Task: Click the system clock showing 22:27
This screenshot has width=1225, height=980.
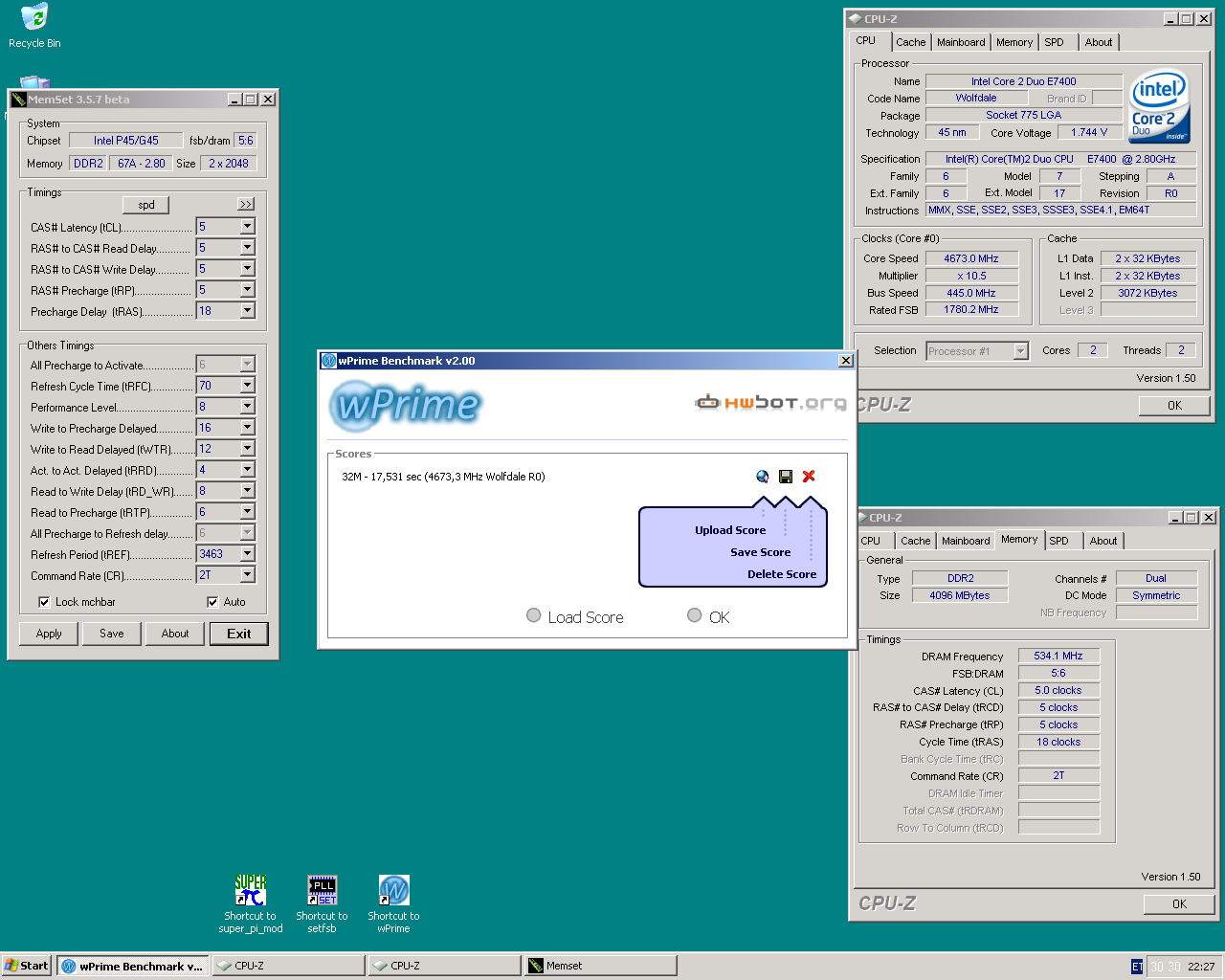Action: [1201, 967]
